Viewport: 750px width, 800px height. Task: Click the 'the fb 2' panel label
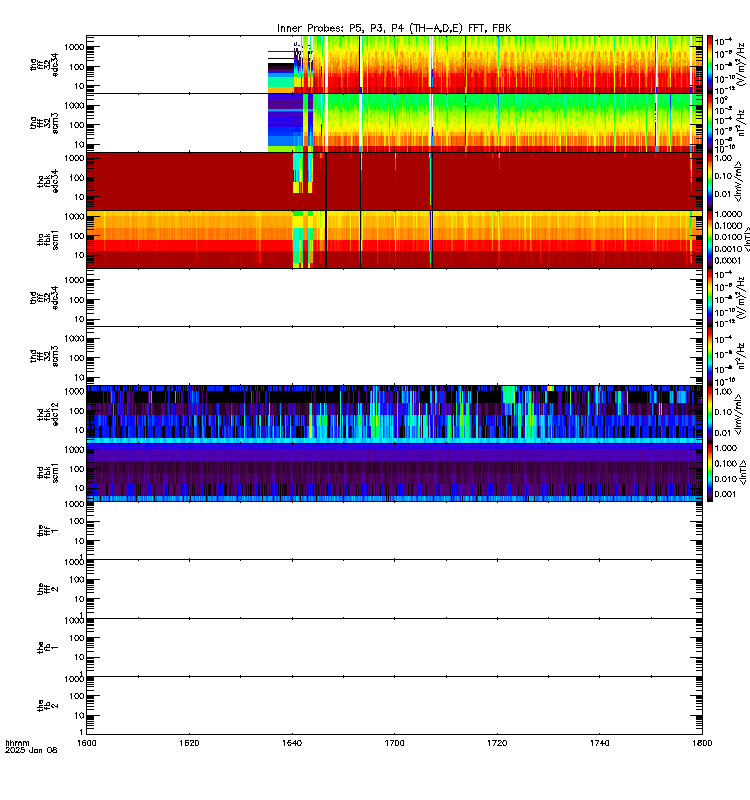[x=48, y=706]
